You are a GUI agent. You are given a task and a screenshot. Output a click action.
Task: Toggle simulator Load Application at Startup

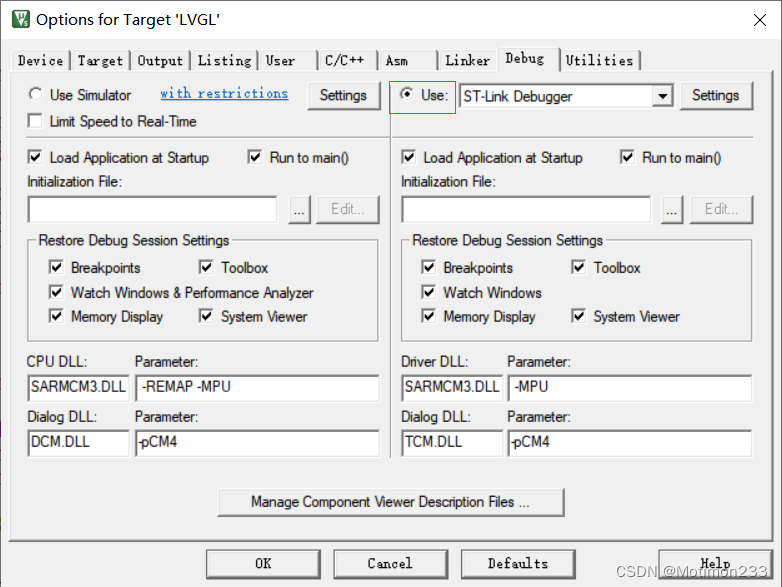click(35, 157)
